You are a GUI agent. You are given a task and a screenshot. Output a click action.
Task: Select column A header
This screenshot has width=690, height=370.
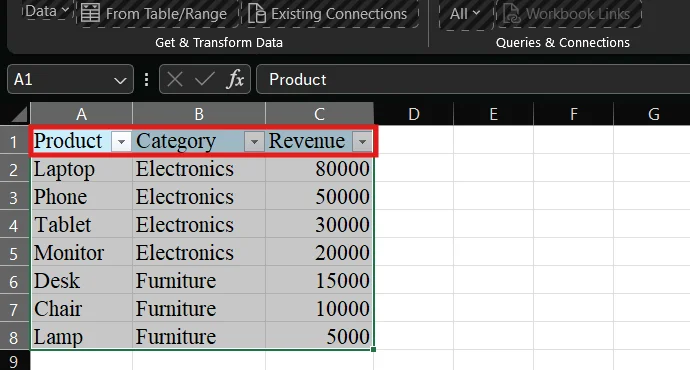81,114
